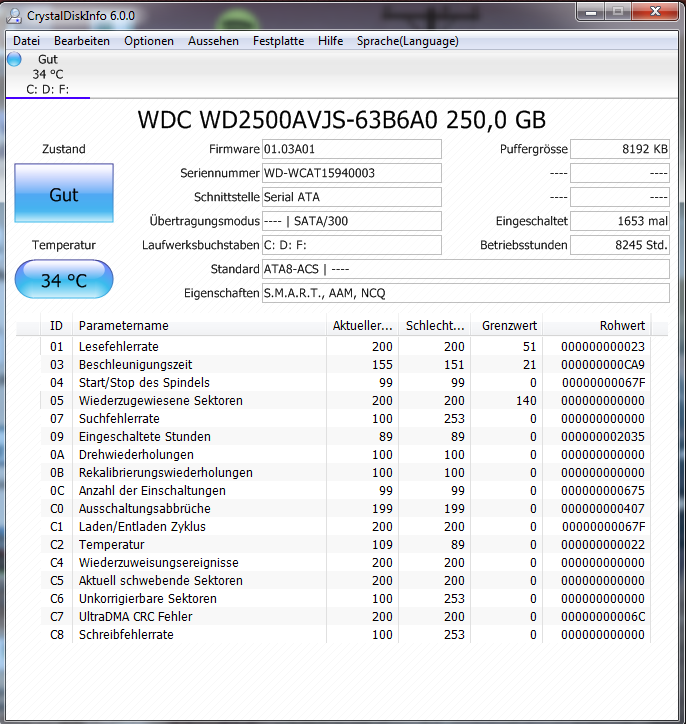Select the Wiederzugewiesene Sektoren row

tap(345, 400)
